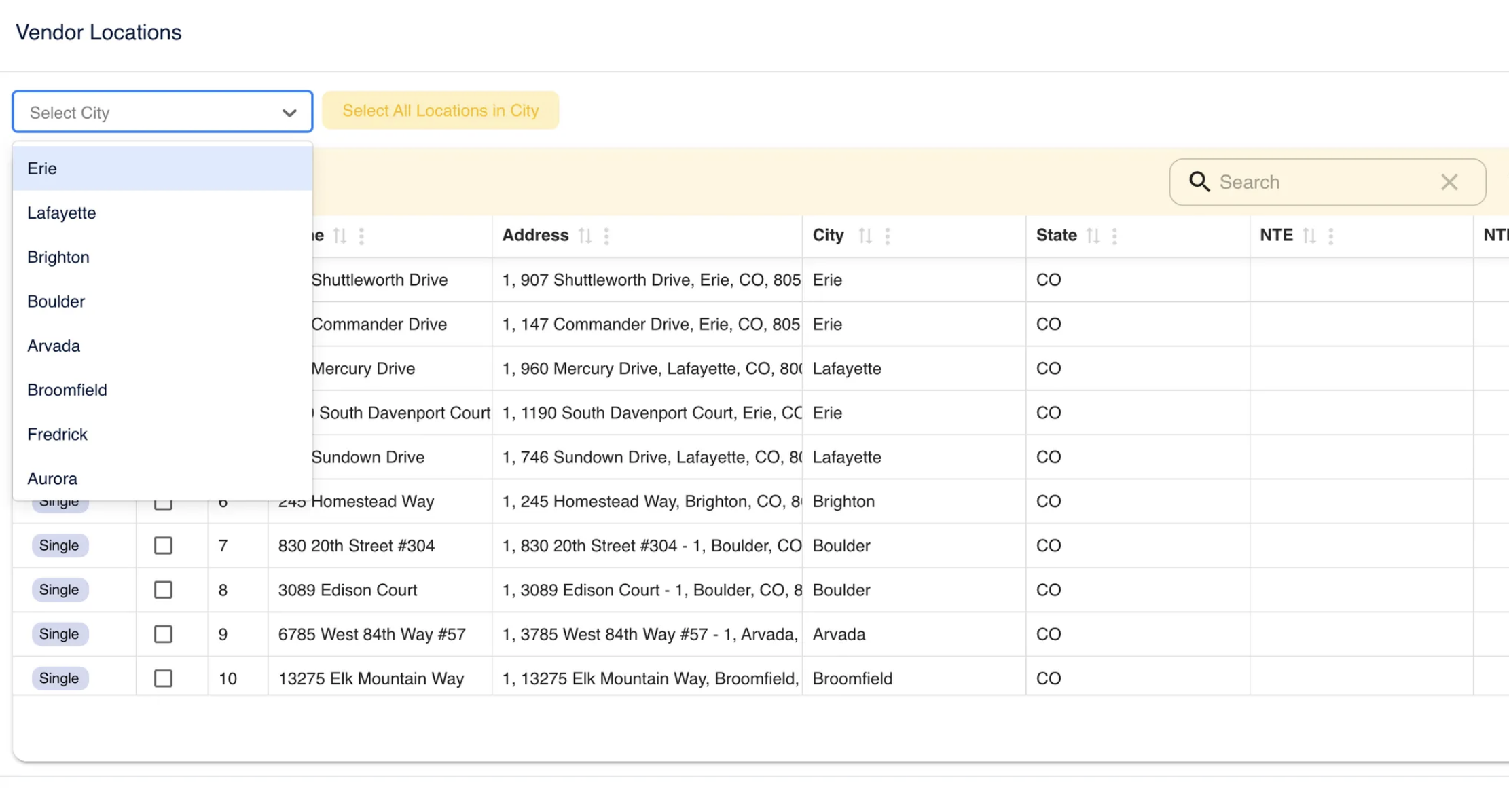Open City column three-dot menu

coord(887,236)
